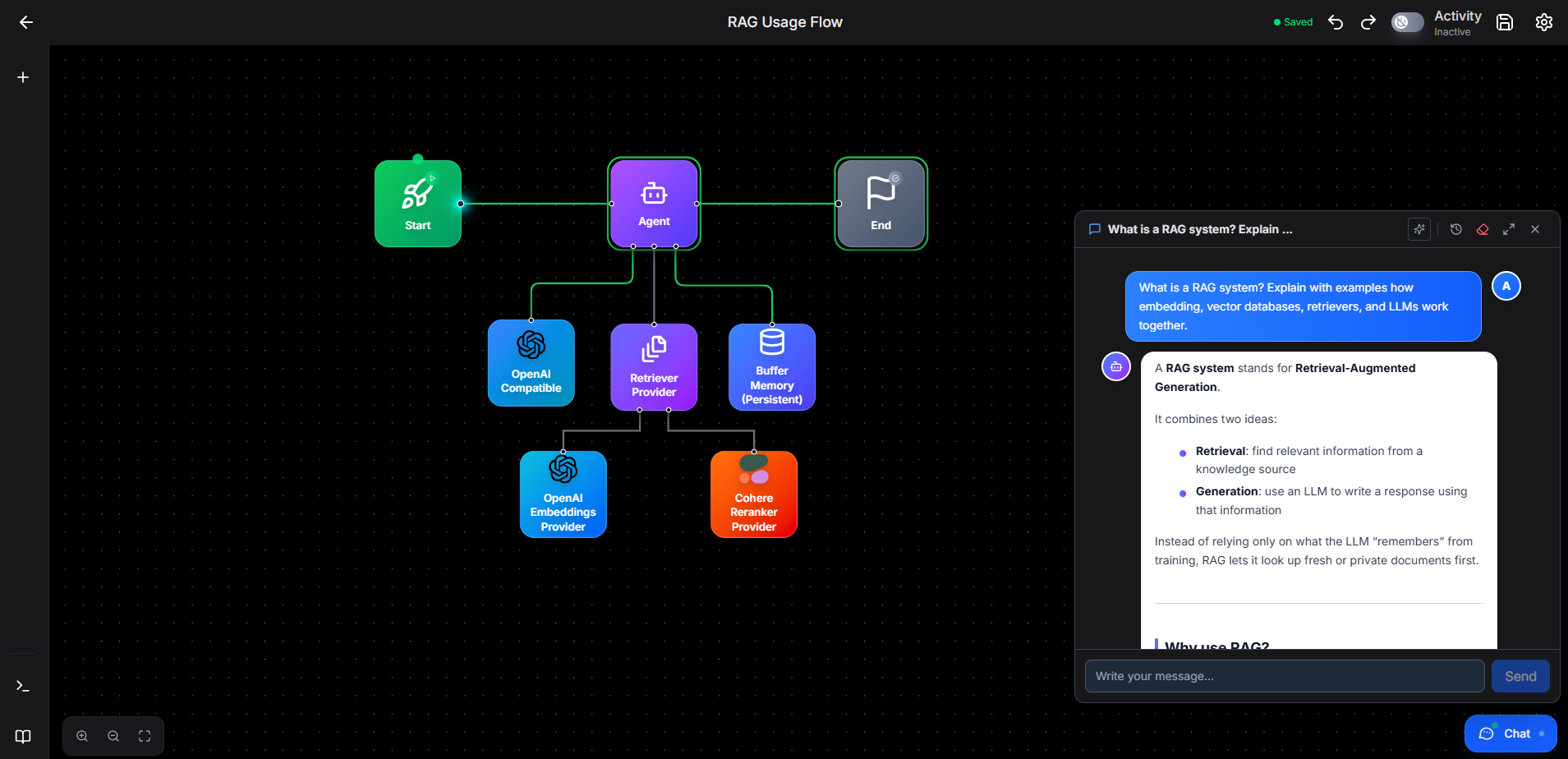Open flow settings gear

click(1544, 22)
